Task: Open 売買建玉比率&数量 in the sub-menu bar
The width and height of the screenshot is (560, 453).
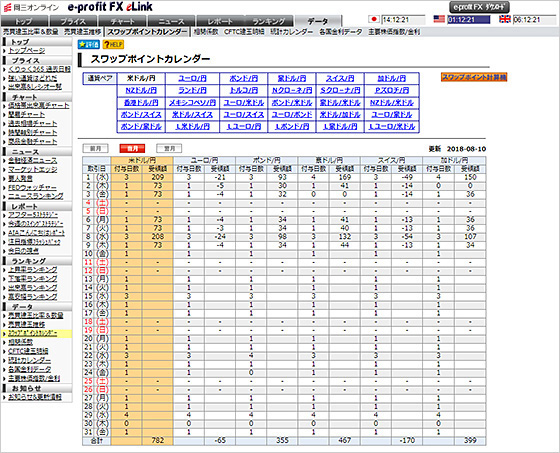Action: pyautogui.click(x=31, y=32)
